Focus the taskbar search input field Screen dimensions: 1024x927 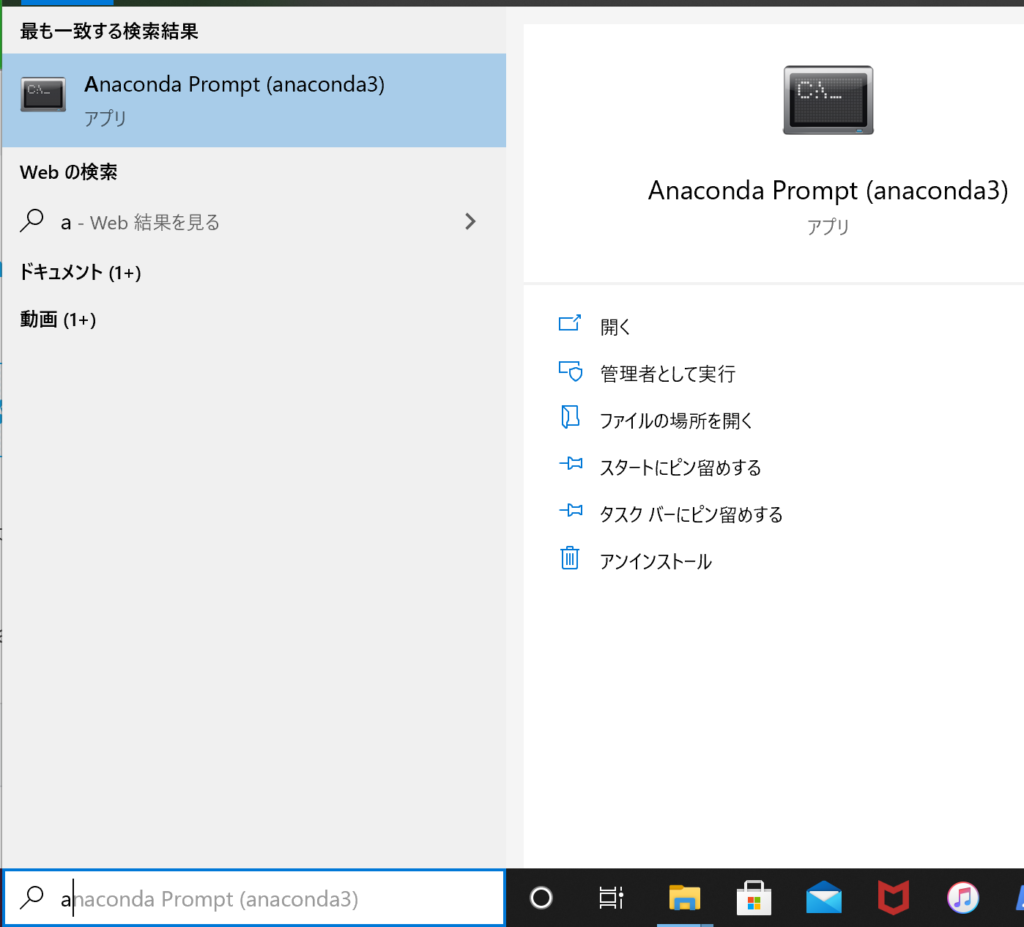coord(254,898)
